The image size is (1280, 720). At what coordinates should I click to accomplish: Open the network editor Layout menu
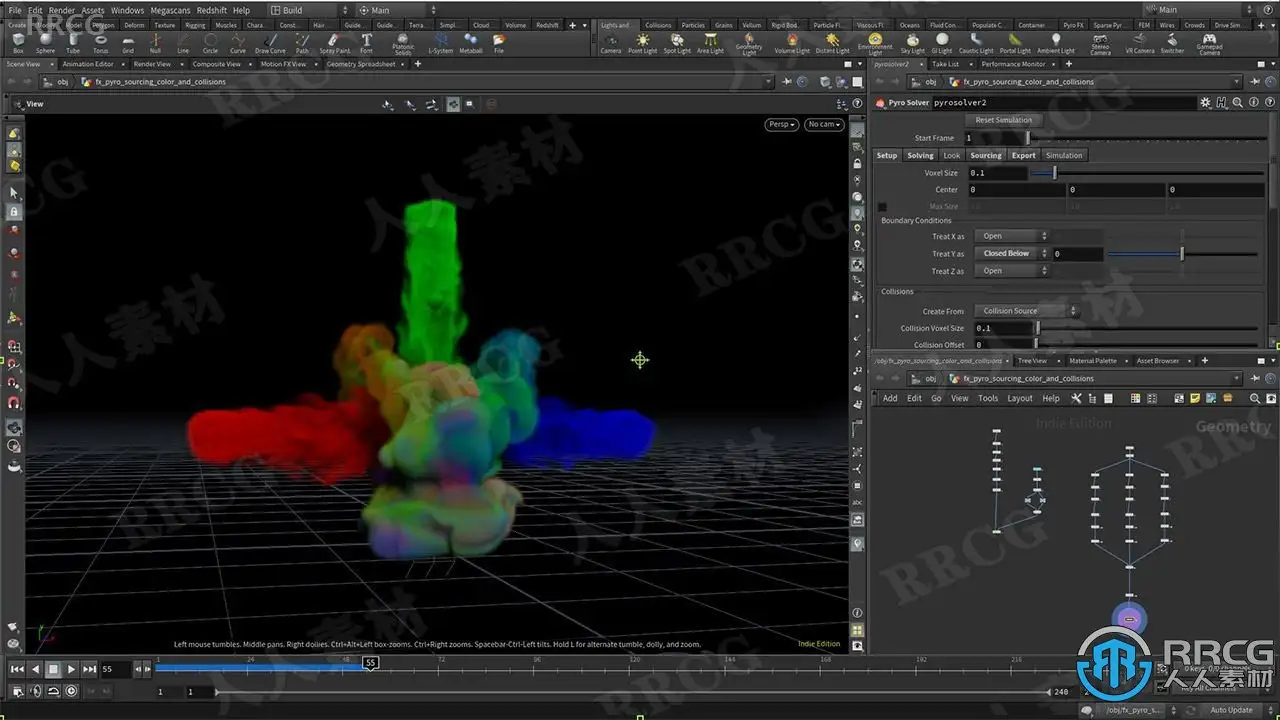coord(1020,398)
